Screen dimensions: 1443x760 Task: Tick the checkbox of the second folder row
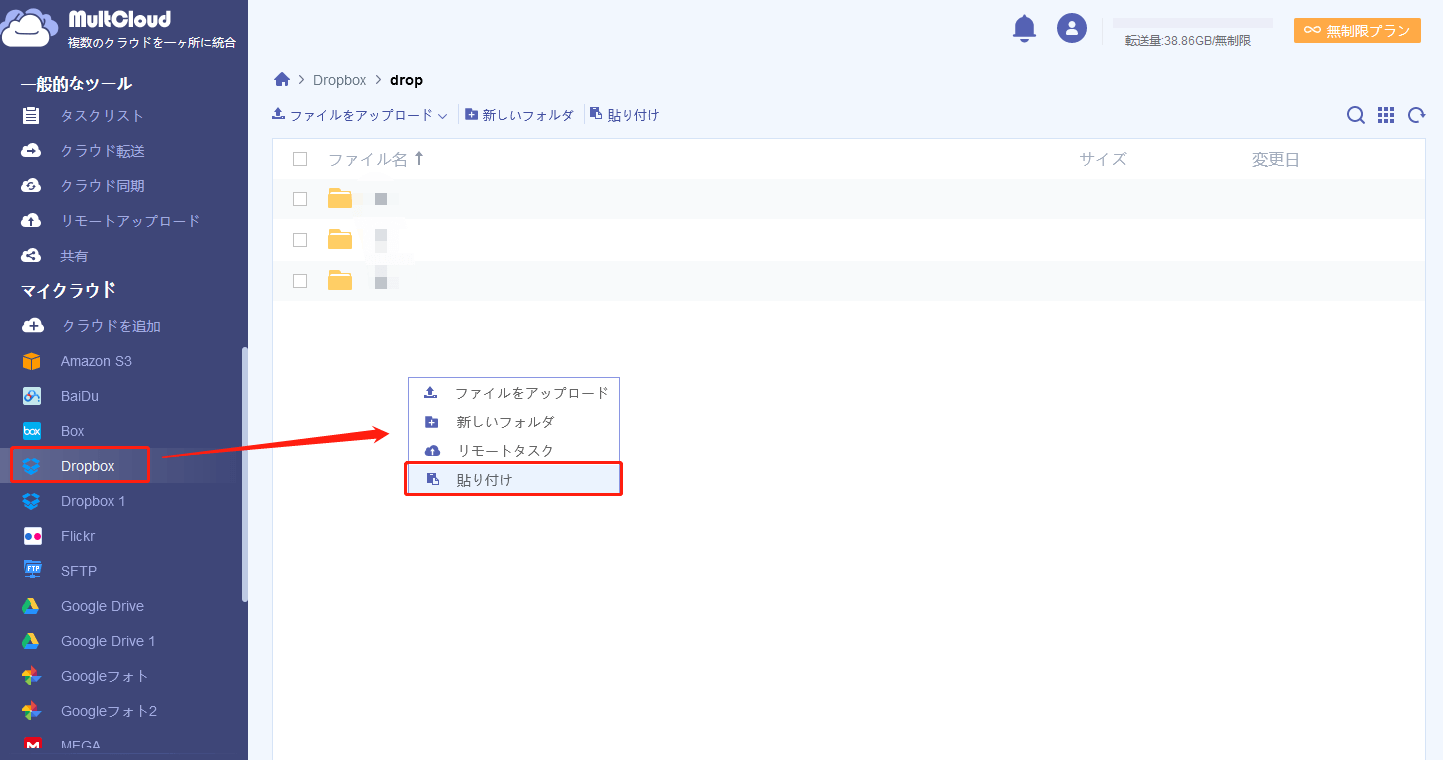click(x=300, y=240)
